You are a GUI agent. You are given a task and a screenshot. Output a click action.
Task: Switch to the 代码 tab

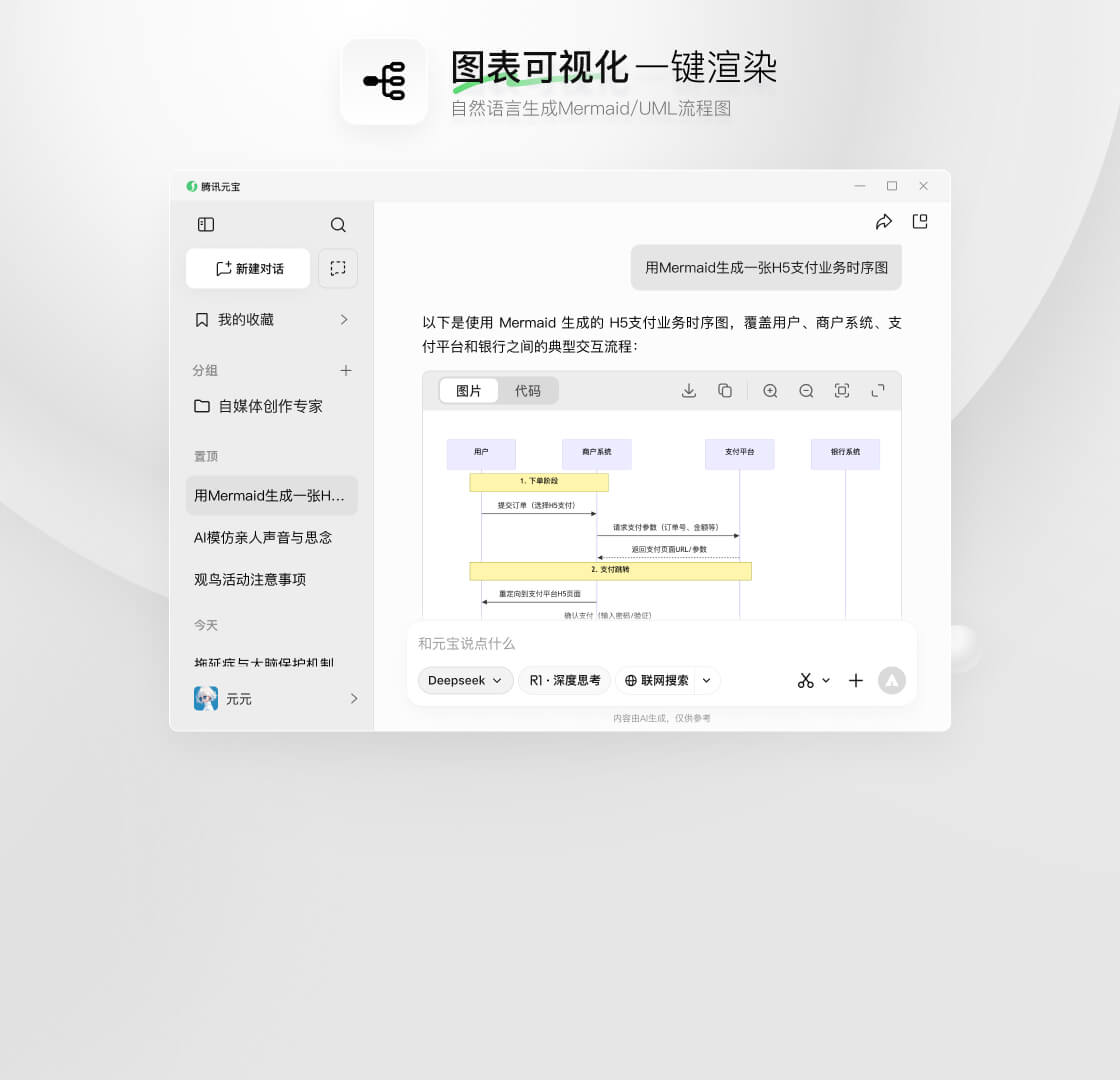tap(528, 391)
